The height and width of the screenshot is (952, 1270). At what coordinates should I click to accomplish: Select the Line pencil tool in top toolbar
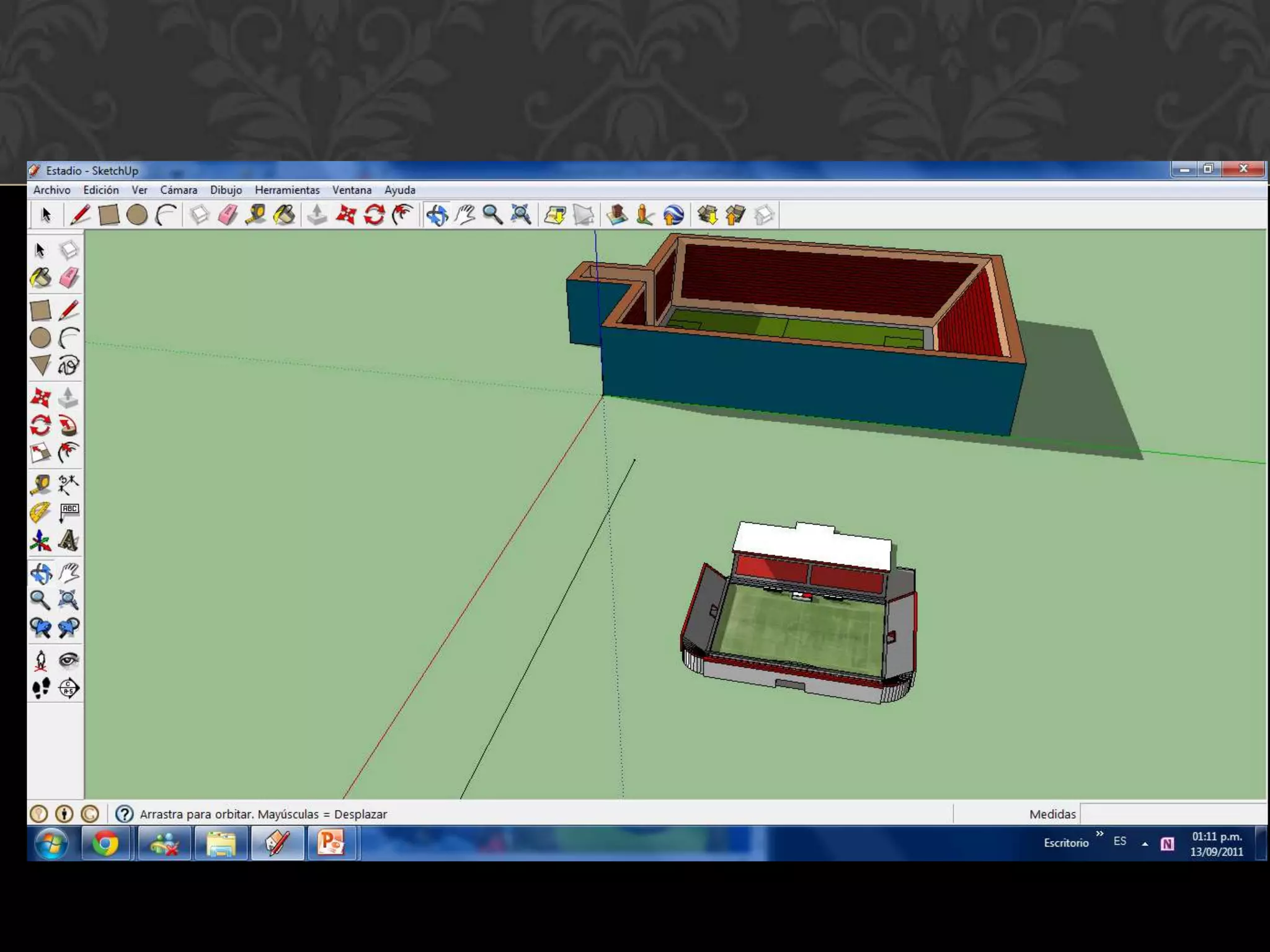click(79, 215)
